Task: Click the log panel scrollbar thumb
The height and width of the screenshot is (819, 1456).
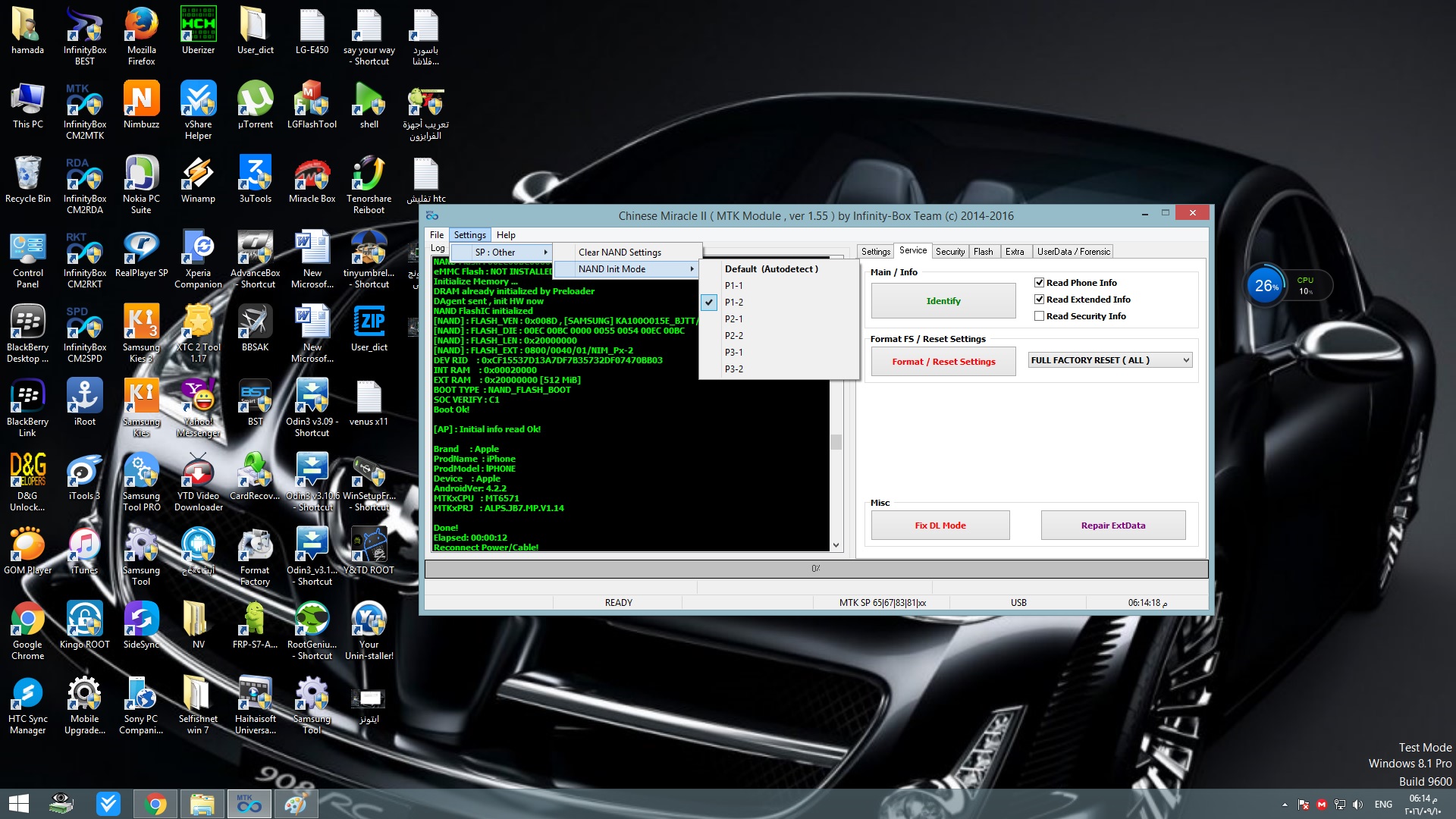Action: pyautogui.click(x=836, y=441)
